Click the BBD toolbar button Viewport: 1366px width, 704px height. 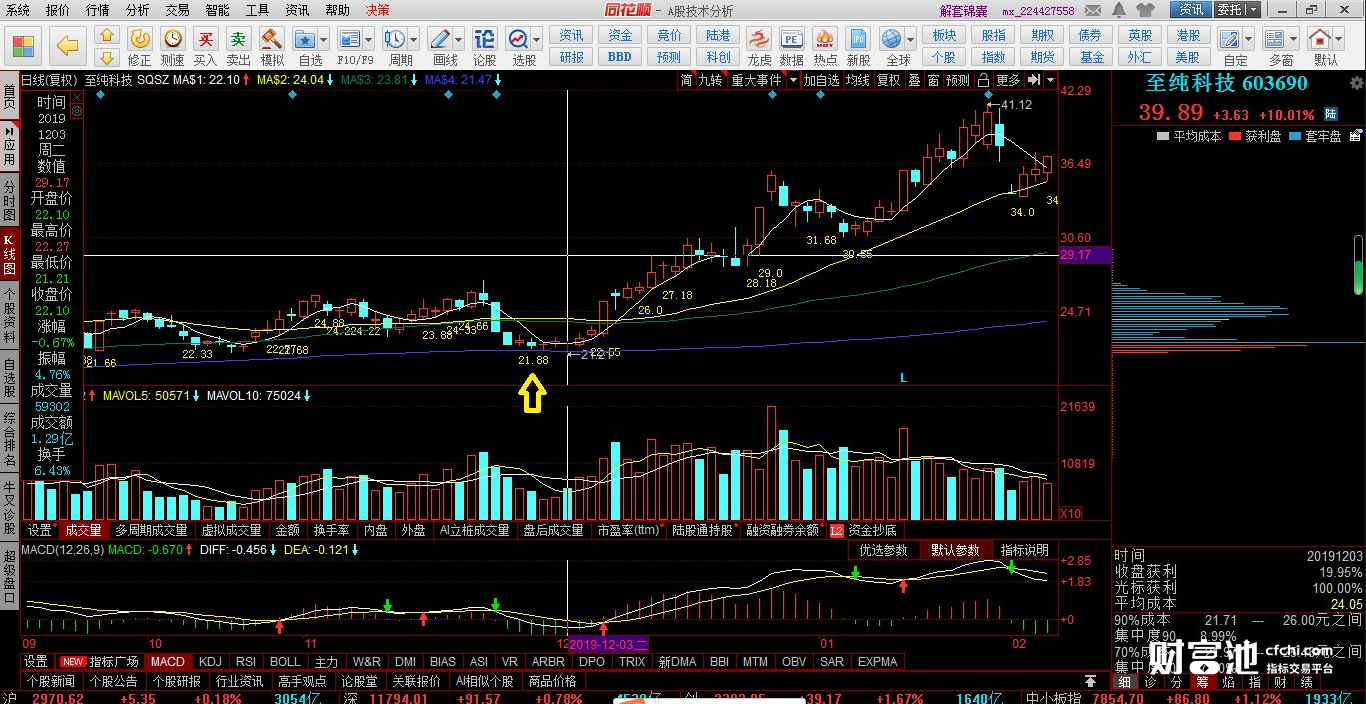tap(620, 57)
